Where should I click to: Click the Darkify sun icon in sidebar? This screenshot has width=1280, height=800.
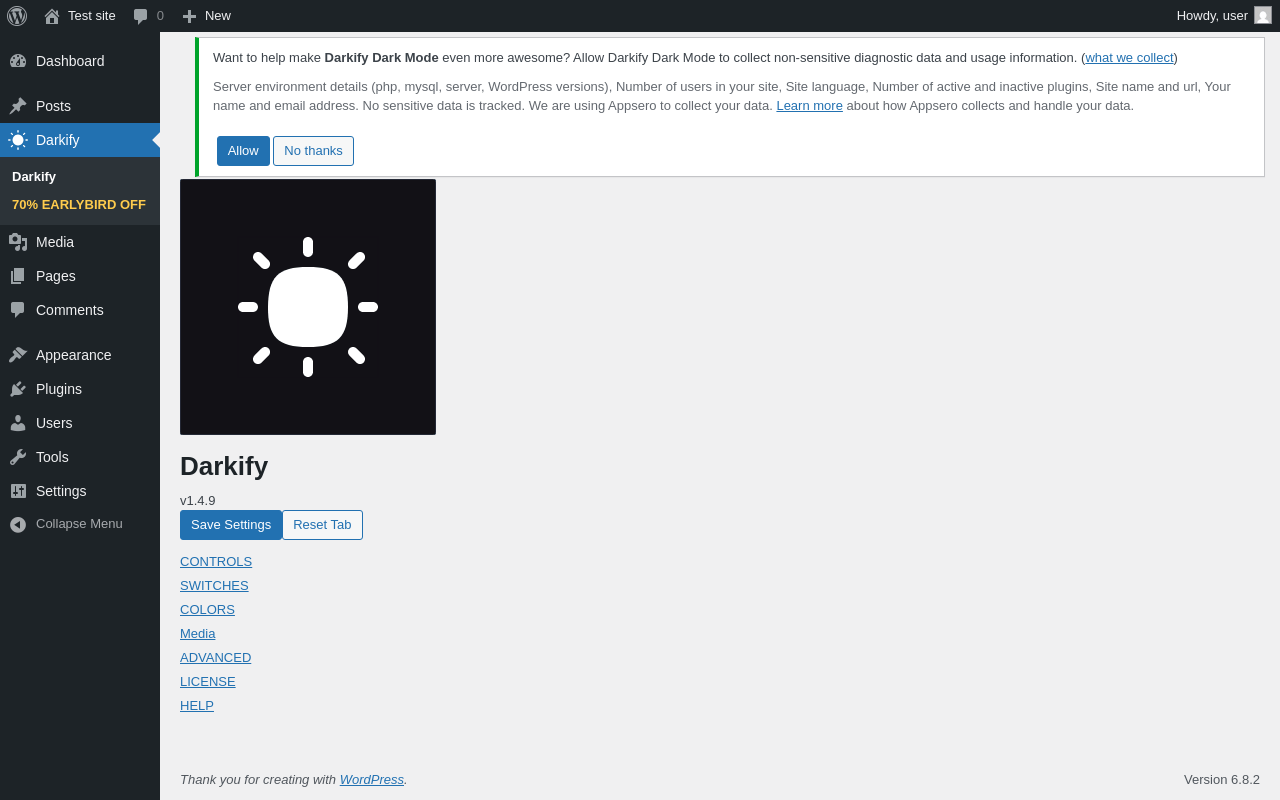point(18,140)
